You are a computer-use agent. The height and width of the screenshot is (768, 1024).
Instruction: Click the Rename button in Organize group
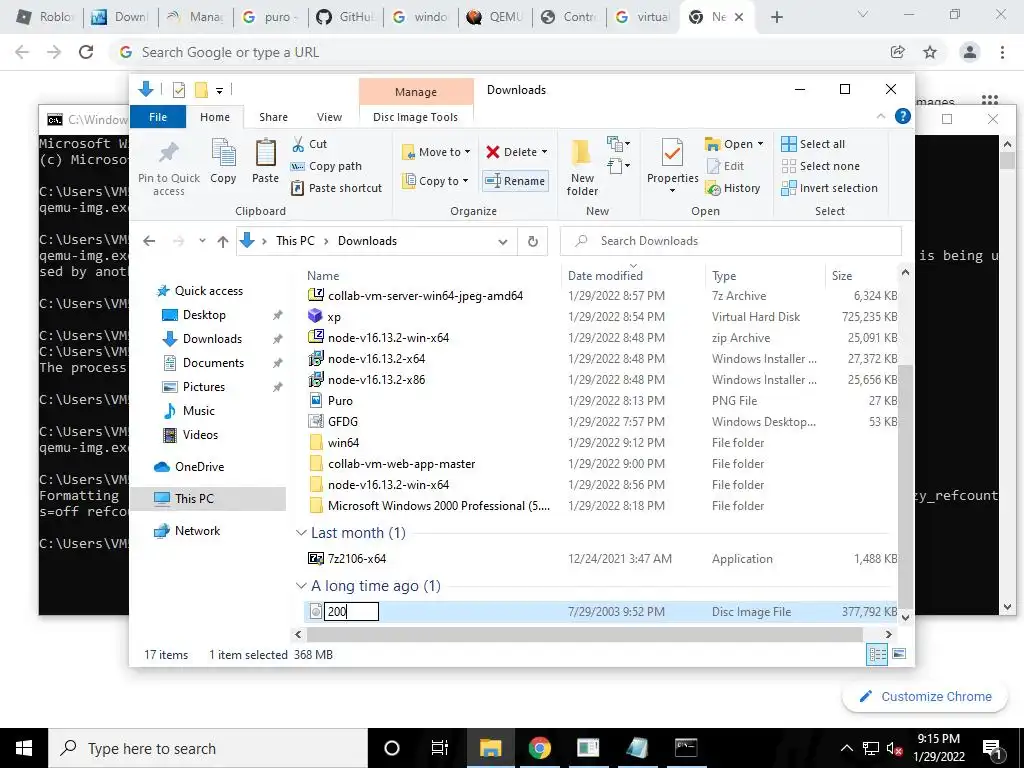click(x=515, y=181)
